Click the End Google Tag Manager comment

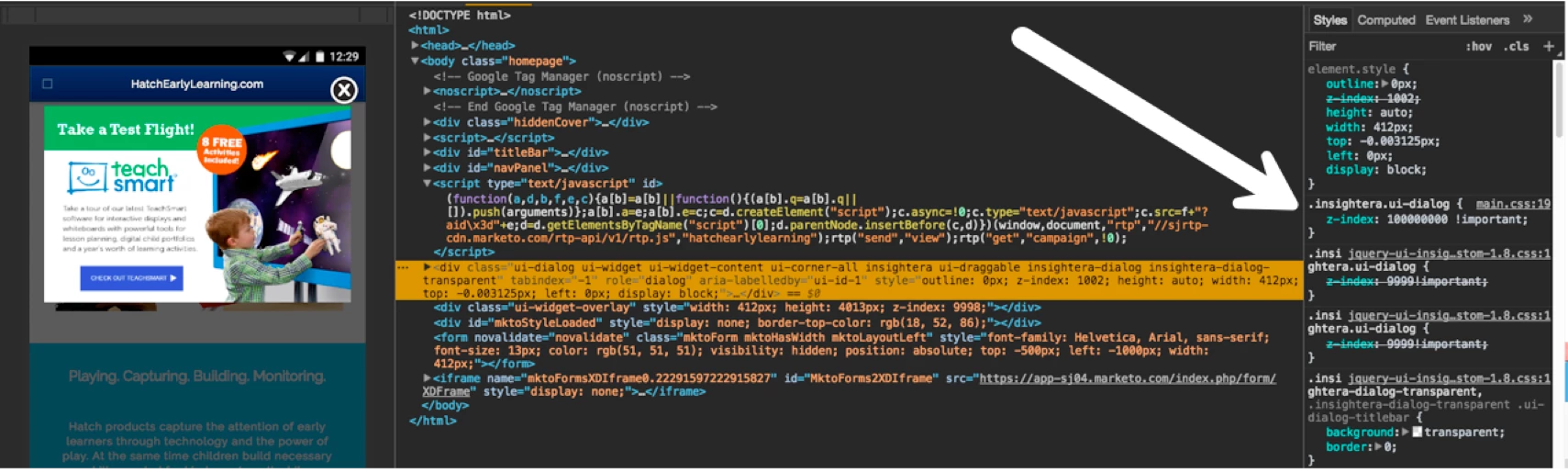click(575, 107)
